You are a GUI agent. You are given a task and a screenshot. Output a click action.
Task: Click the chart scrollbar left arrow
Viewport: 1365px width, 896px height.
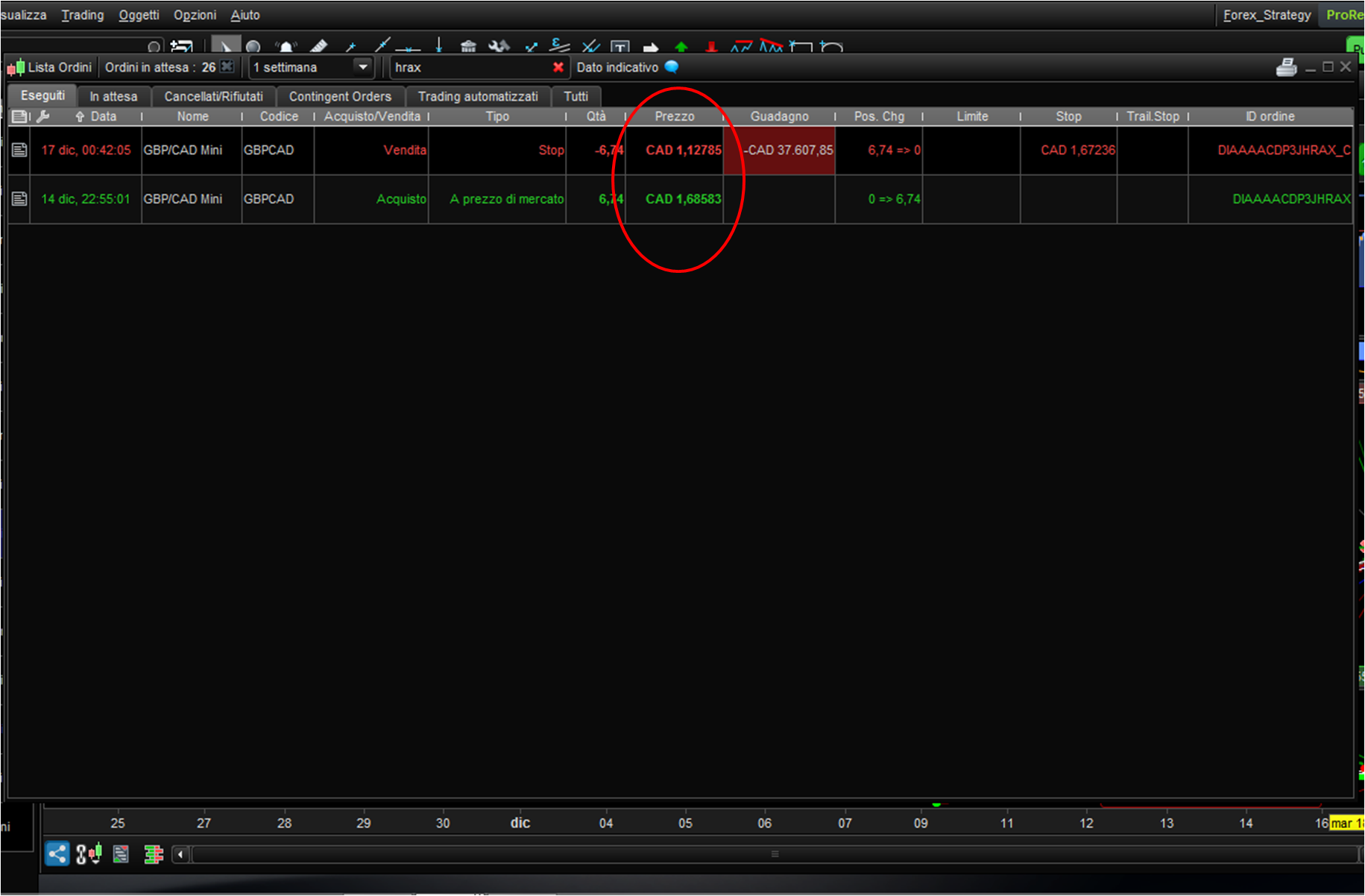coord(180,854)
